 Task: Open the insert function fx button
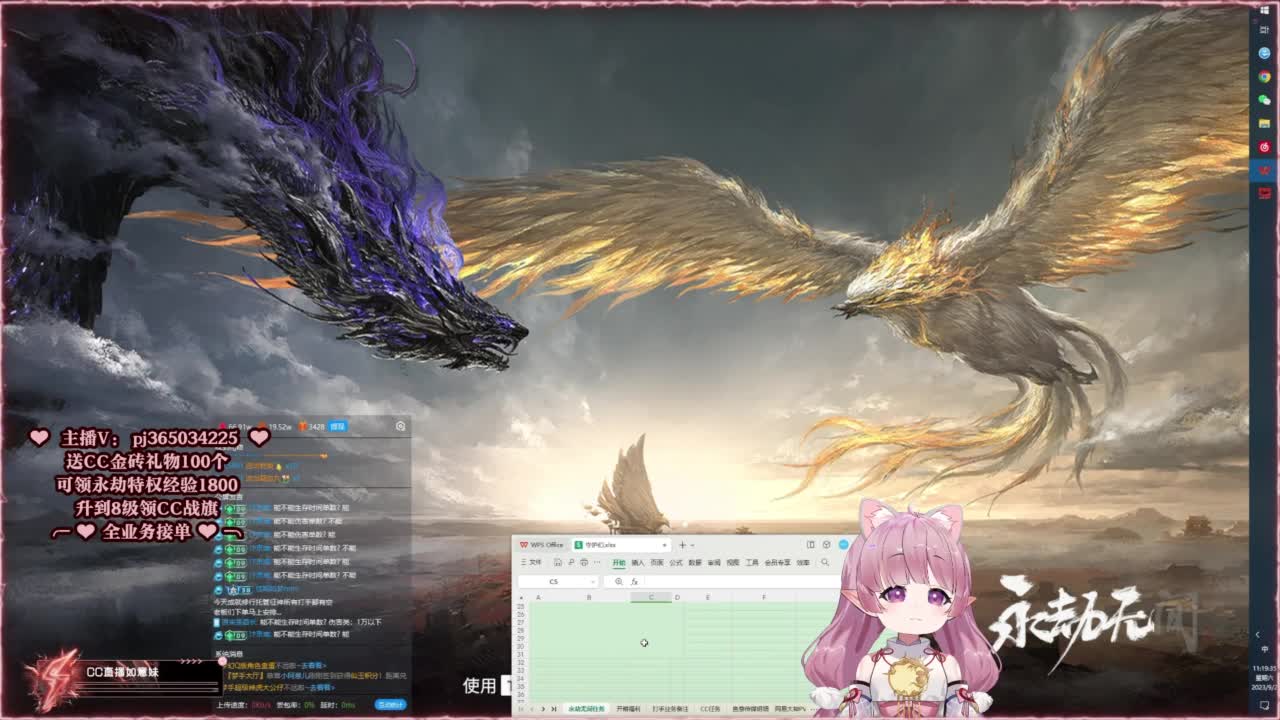[634, 581]
